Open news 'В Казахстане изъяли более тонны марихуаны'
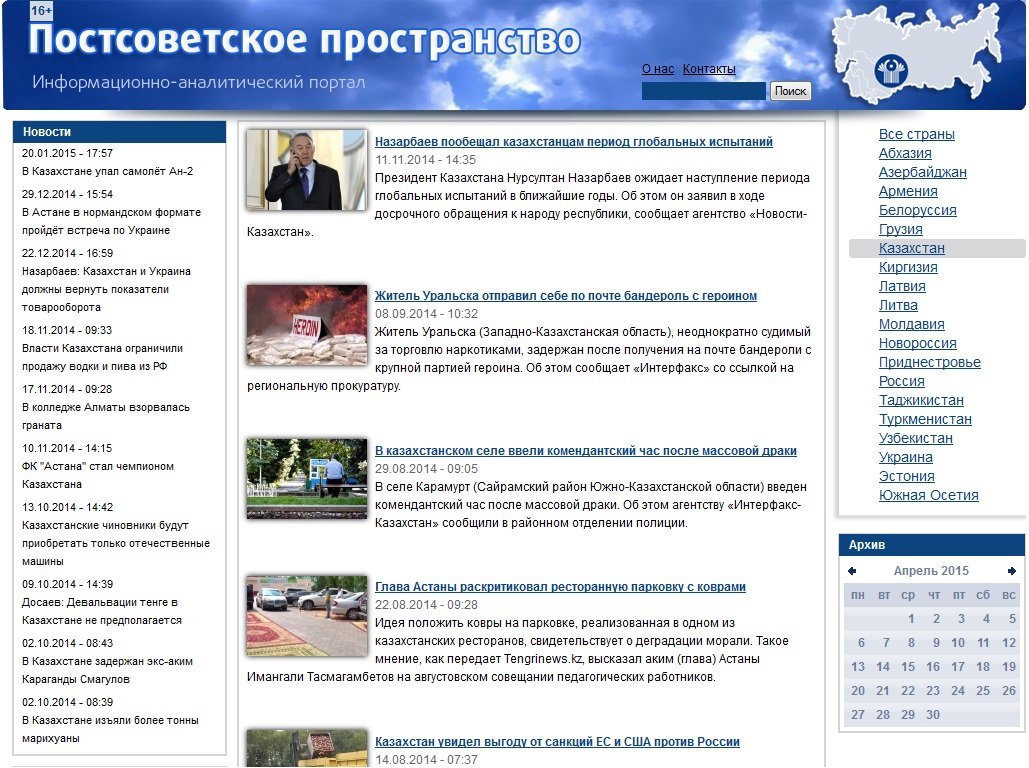Screen dimensions: 1029x768 (x=110, y=730)
